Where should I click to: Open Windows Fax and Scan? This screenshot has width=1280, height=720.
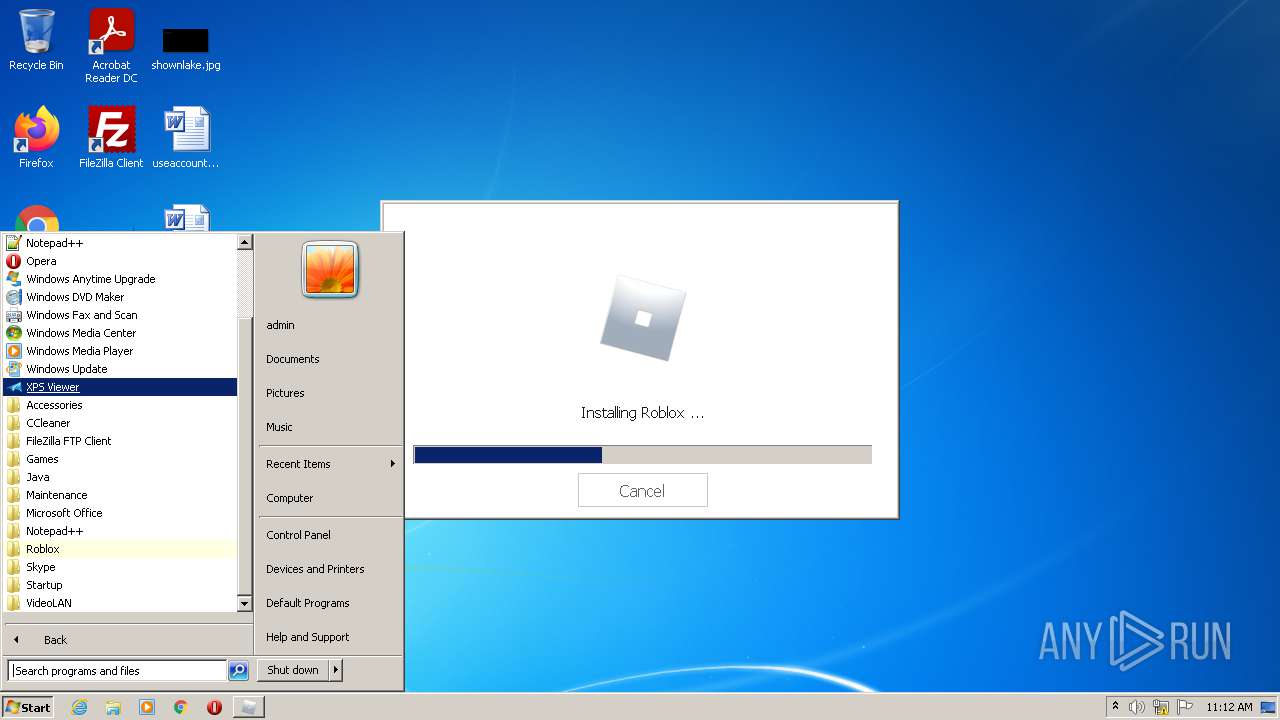(120, 315)
